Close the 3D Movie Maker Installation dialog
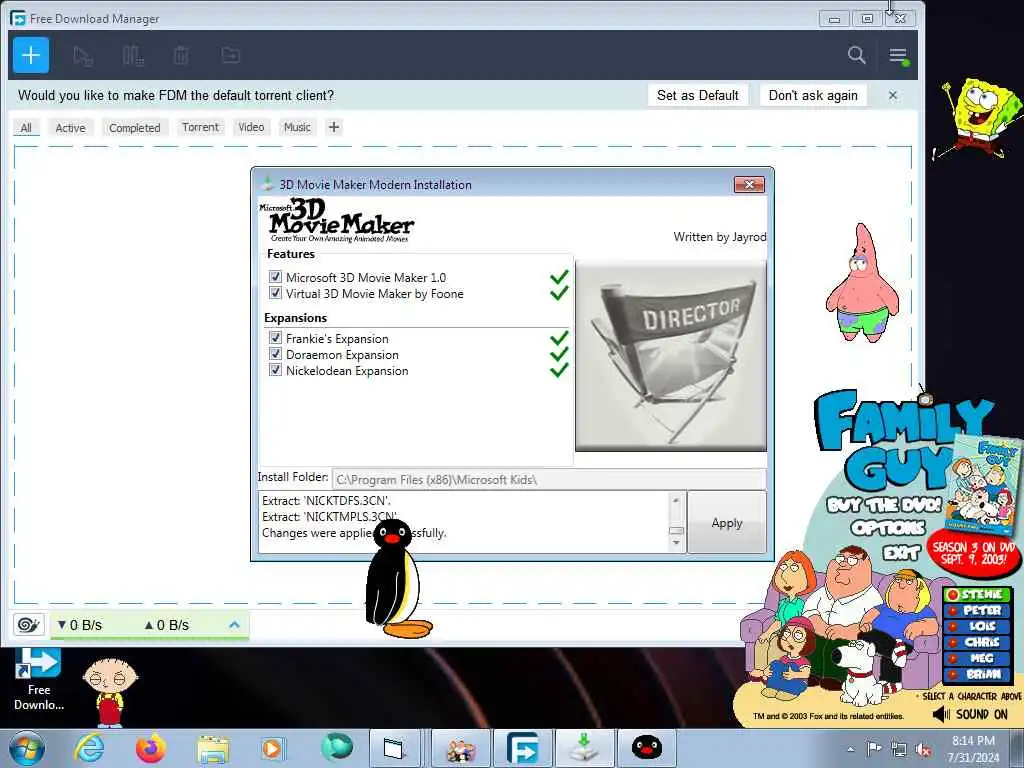The height and width of the screenshot is (768, 1024). (x=750, y=185)
